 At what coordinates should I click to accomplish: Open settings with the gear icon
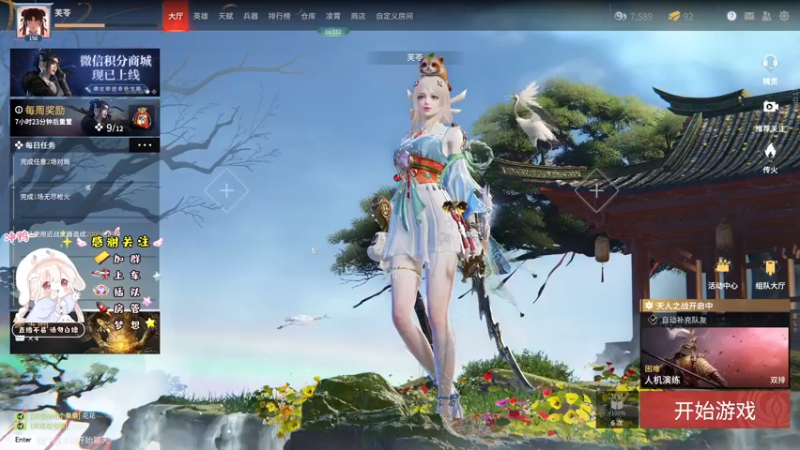pyautogui.click(x=784, y=16)
